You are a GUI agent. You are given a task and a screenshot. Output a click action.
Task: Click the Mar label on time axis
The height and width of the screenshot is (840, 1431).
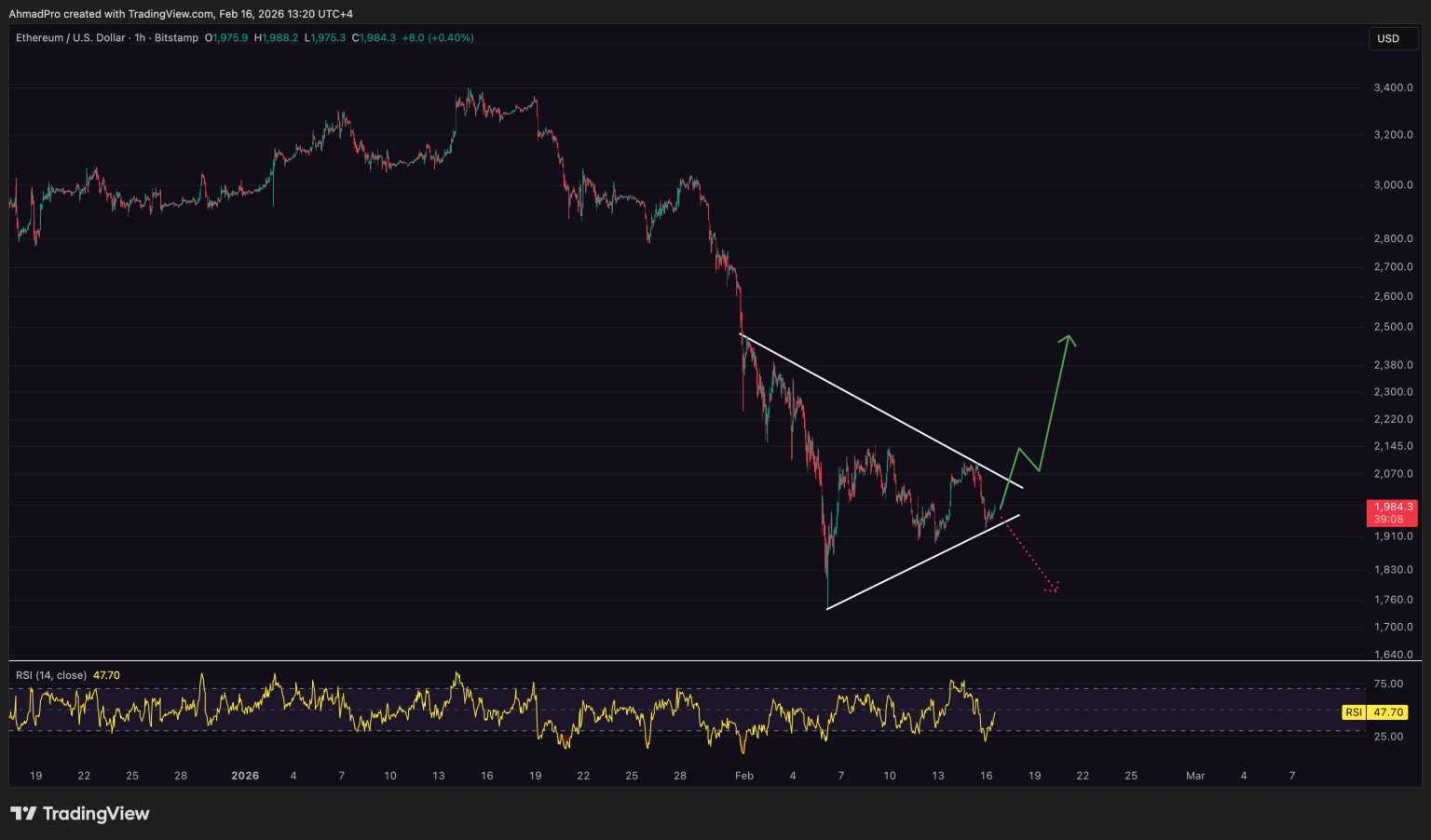(1195, 776)
